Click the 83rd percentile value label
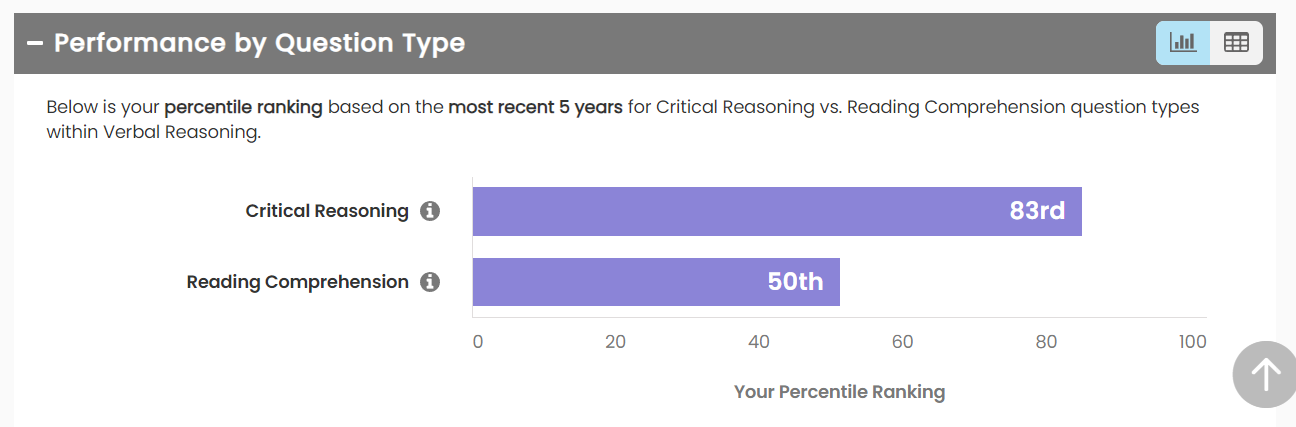 click(1037, 211)
